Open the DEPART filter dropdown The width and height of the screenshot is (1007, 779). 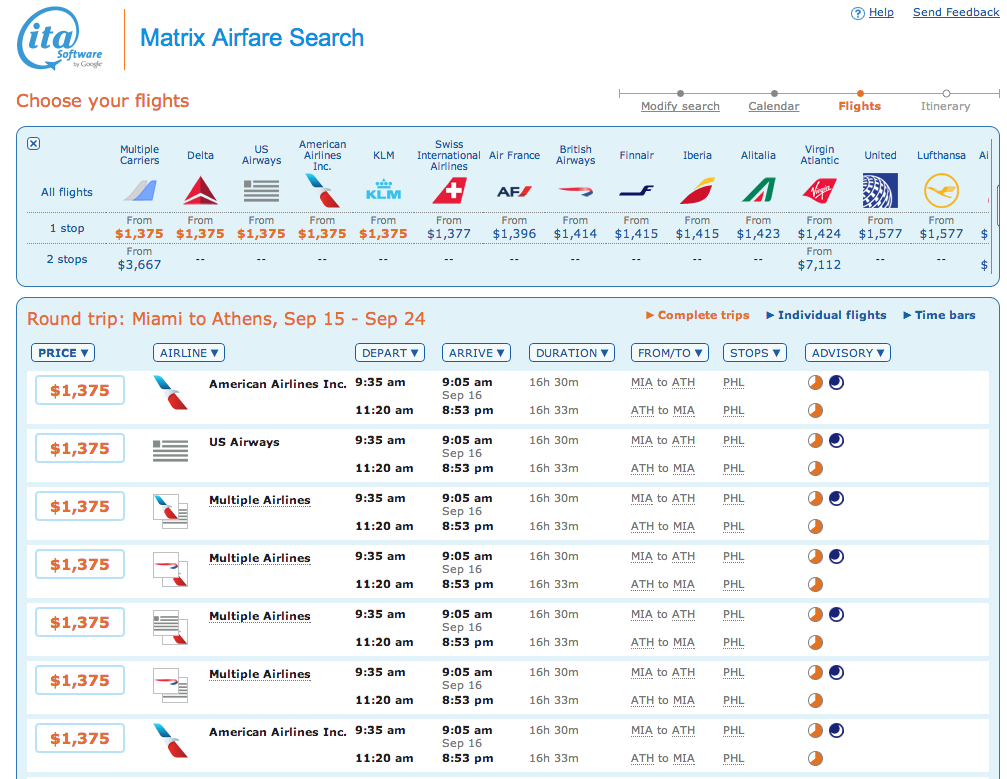click(390, 353)
